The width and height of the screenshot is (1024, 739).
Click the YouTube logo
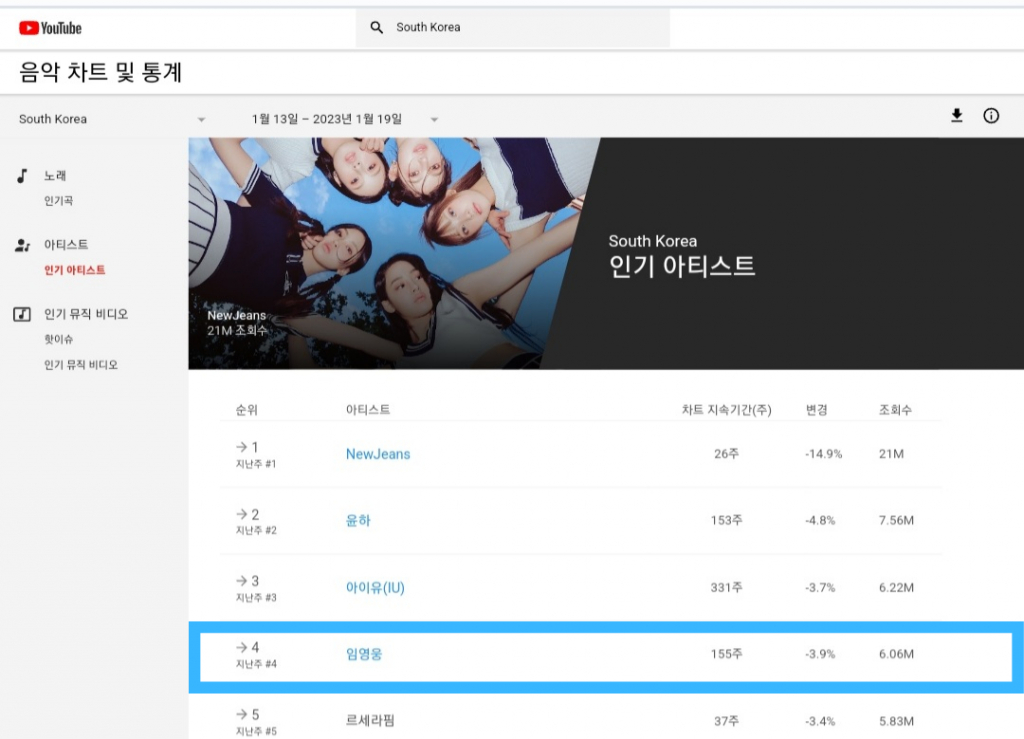[x=50, y=28]
